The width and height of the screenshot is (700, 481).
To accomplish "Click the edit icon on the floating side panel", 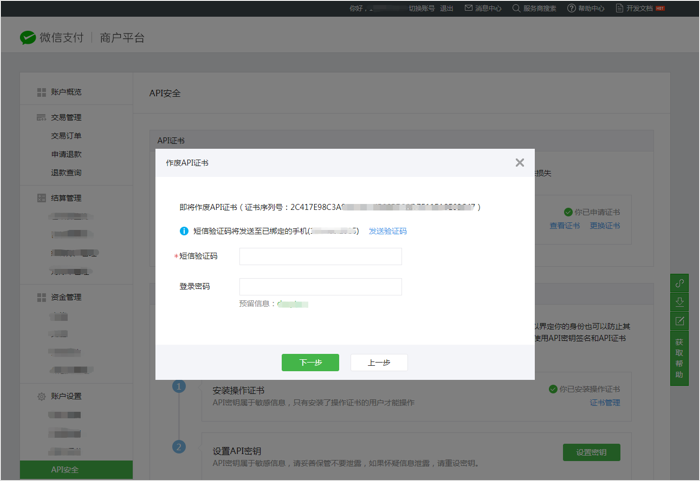I will [x=679, y=321].
